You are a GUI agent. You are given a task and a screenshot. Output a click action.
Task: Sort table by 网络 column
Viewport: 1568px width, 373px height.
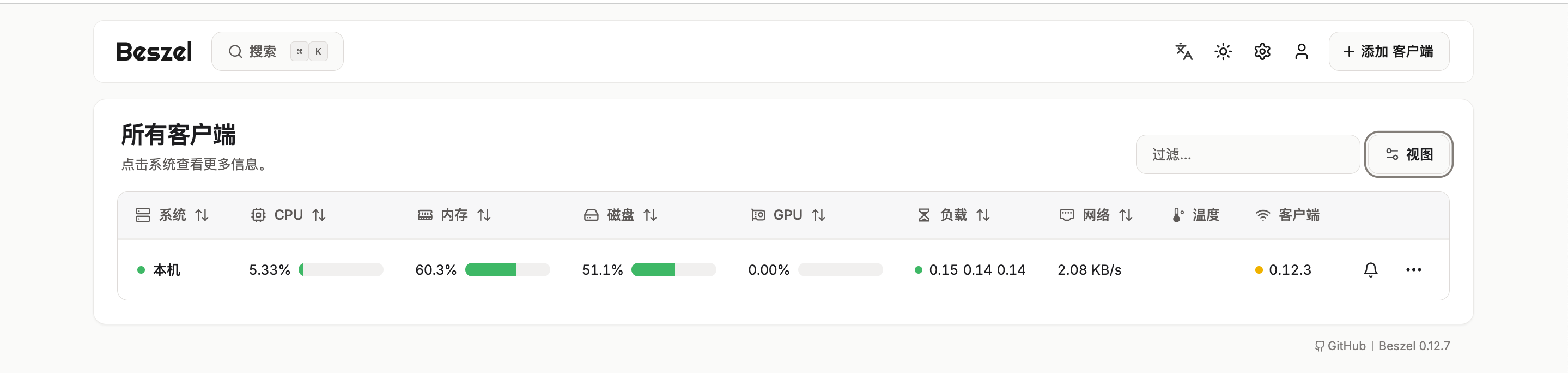[x=1096, y=215]
